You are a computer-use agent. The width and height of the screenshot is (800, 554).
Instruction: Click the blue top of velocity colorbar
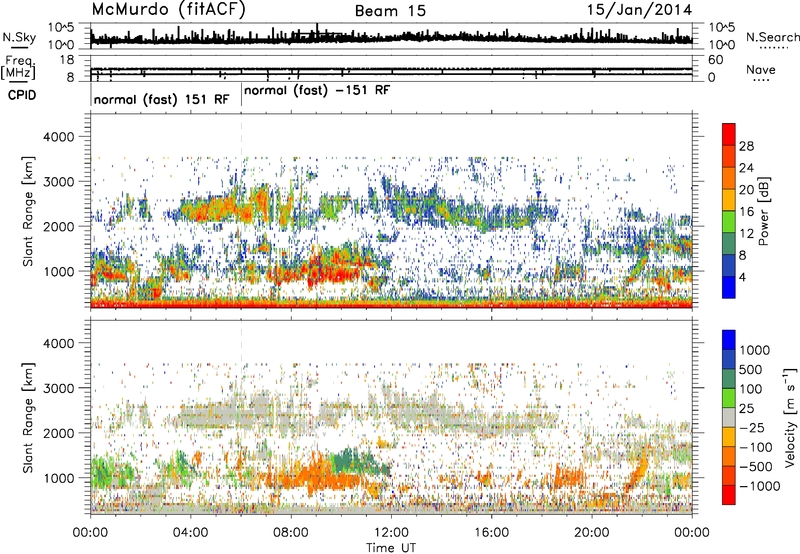729,340
